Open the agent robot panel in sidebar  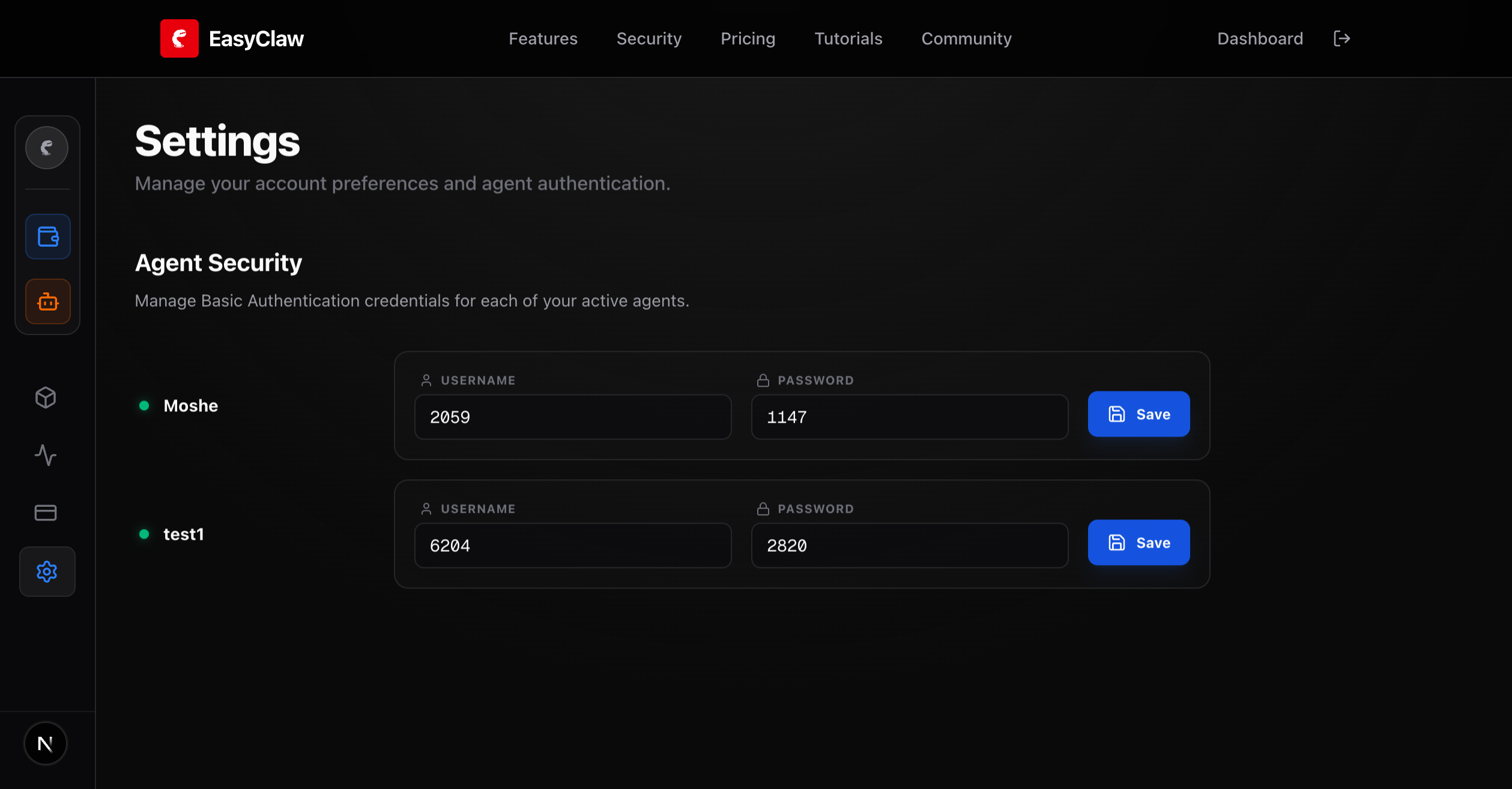[47, 301]
